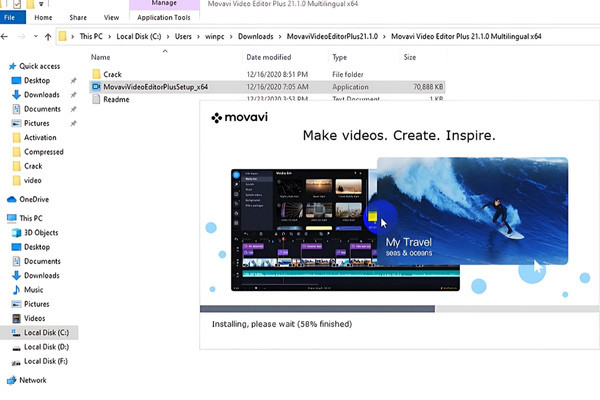Viewport: 600px width, 400px height.
Task: Click winpc breadcrumb in address bar
Action: [215, 36]
